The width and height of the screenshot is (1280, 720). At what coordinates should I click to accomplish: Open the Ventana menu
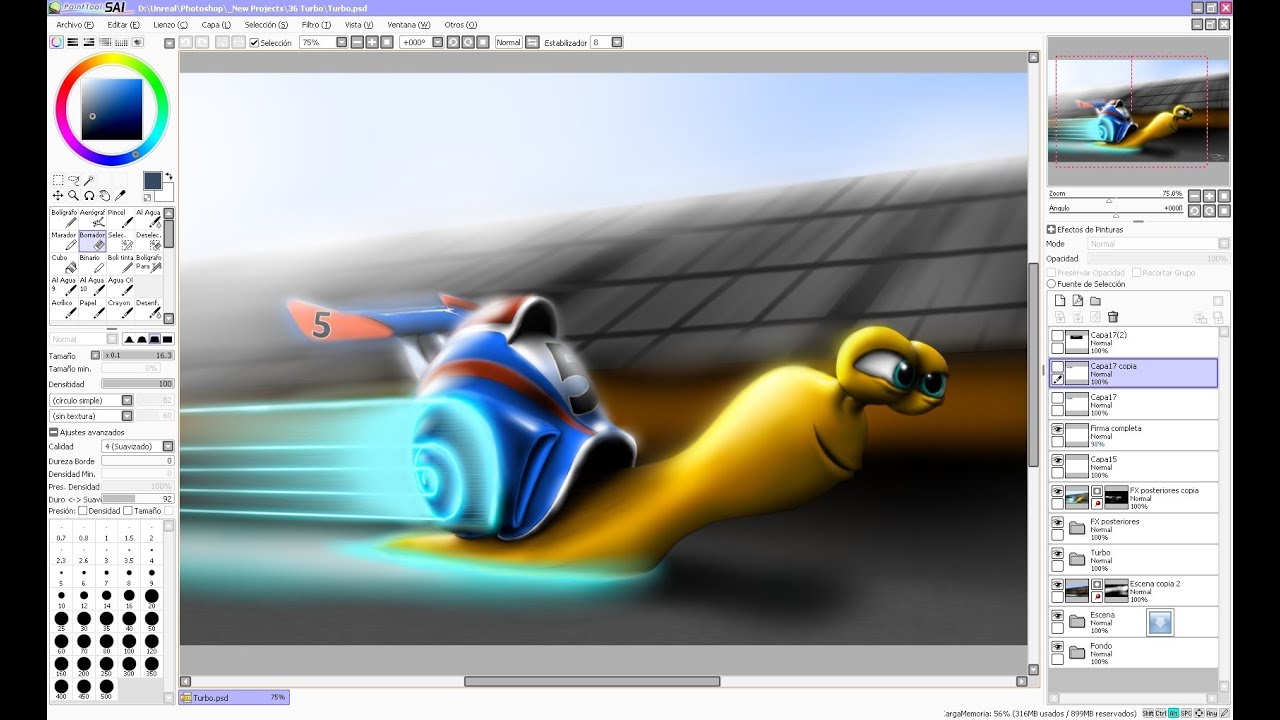click(408, 24)
